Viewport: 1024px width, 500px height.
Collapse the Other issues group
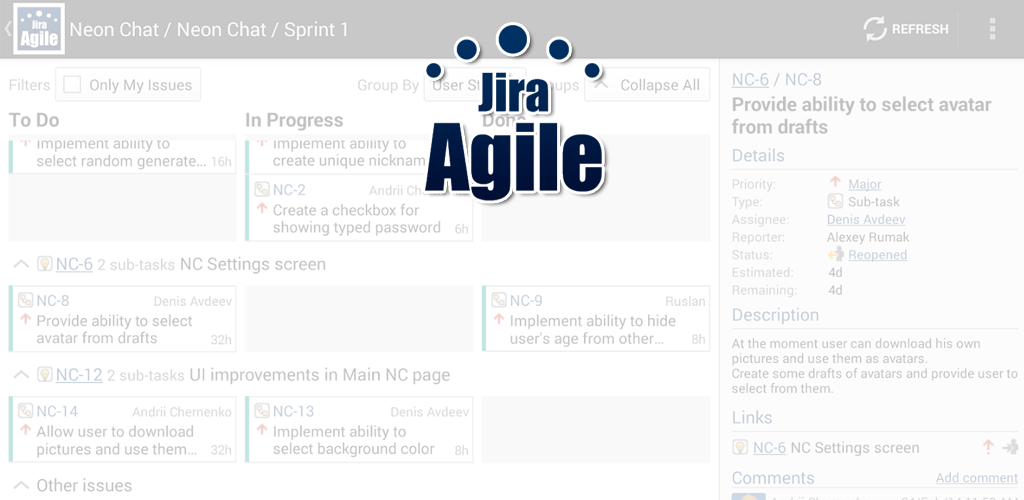point(20,485)
